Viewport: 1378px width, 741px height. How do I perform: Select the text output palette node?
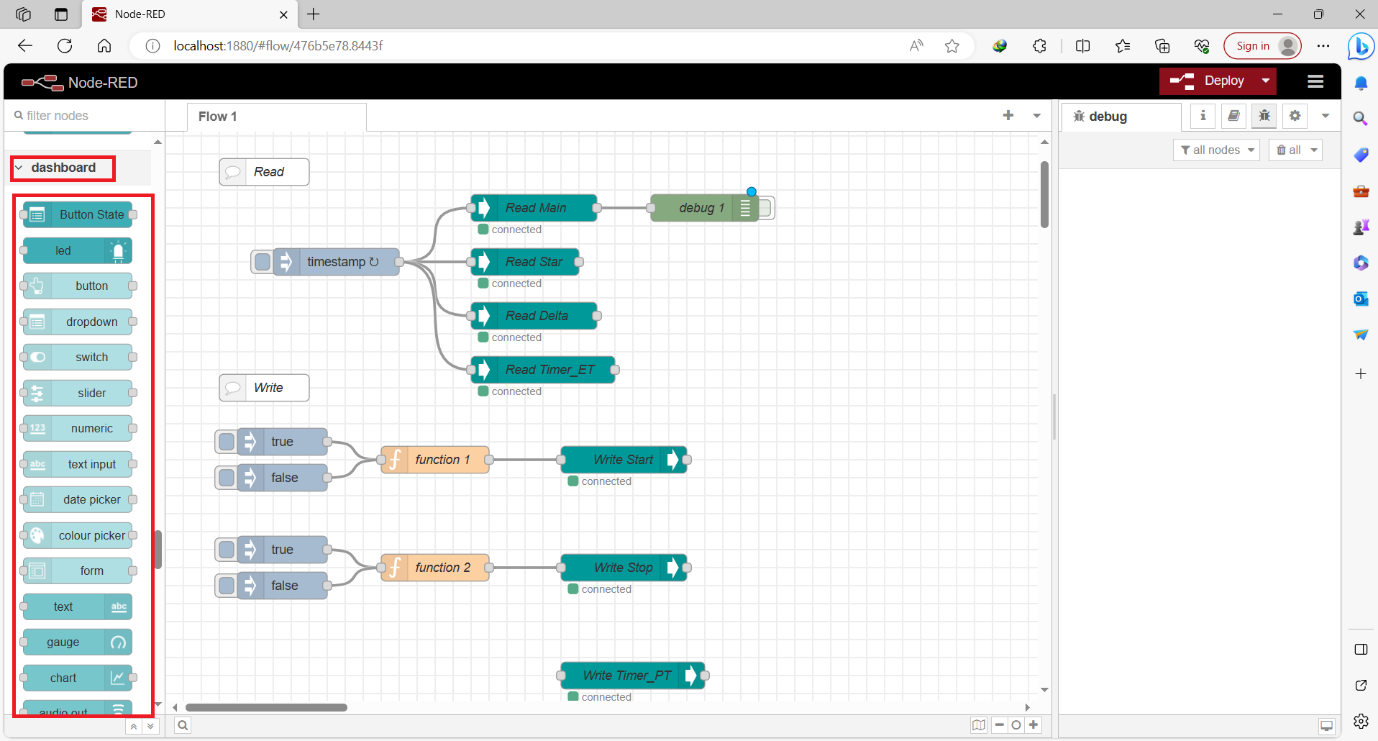click(x=78, y=606)
